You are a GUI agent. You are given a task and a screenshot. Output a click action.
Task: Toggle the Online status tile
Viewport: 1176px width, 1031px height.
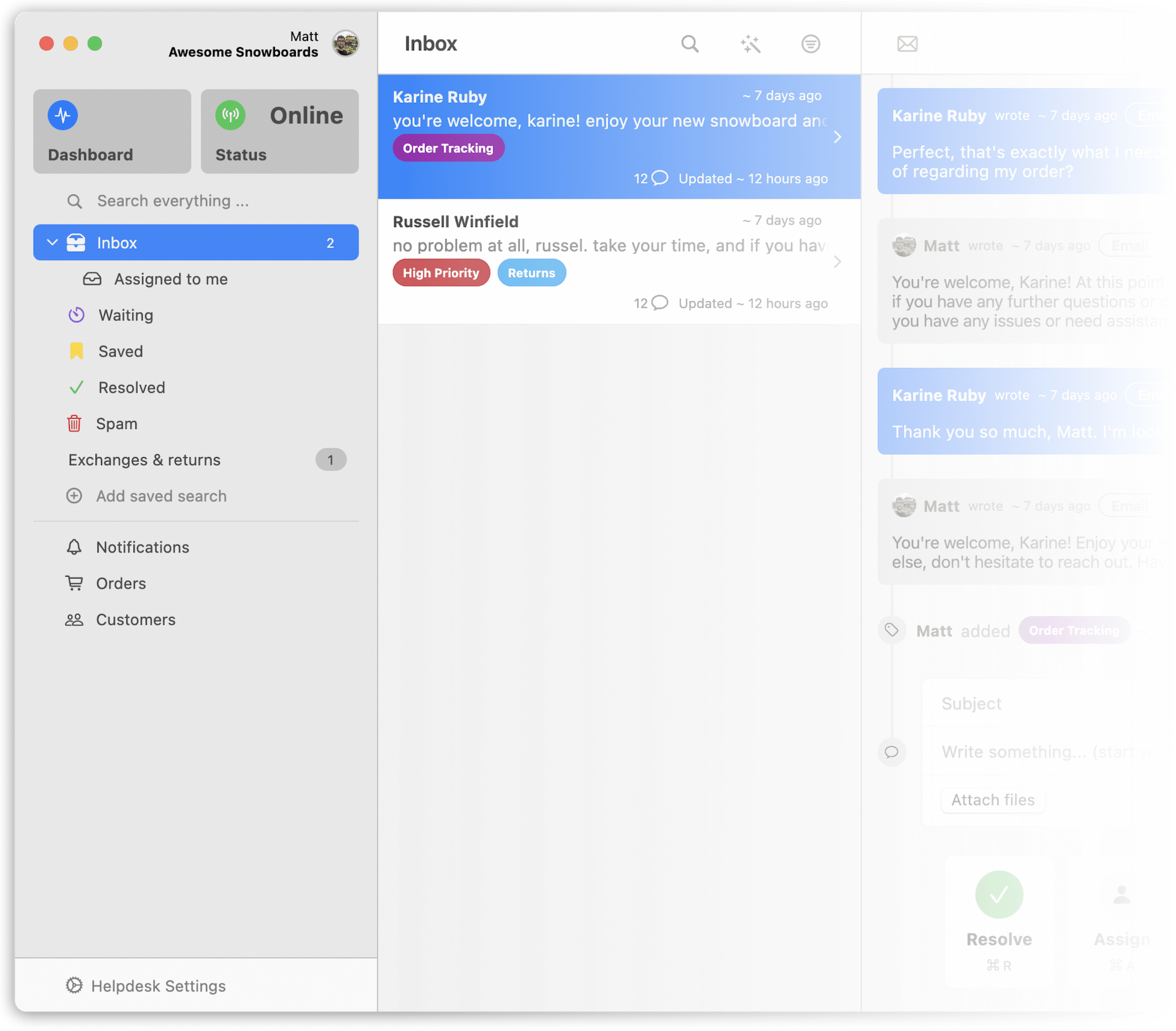[279, 131]
